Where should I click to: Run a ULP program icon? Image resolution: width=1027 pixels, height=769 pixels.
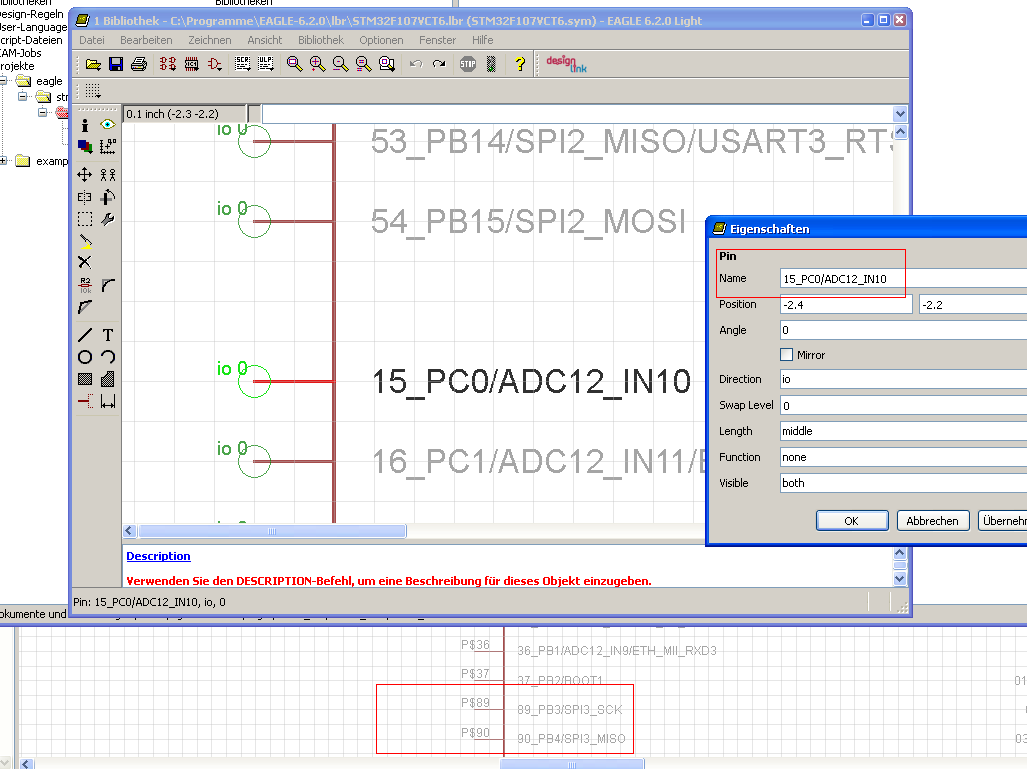point(265,64)
